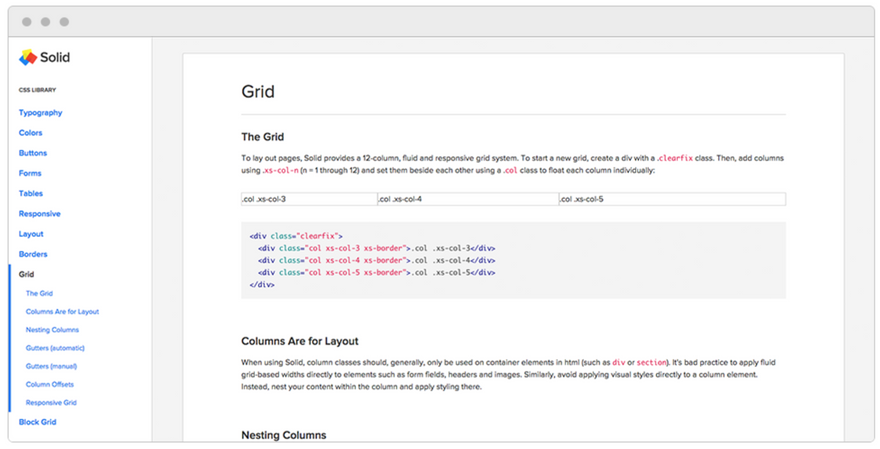Jump to Columns Are for Layout link
This screenshot has height=449, width=880.
point(62,311)
